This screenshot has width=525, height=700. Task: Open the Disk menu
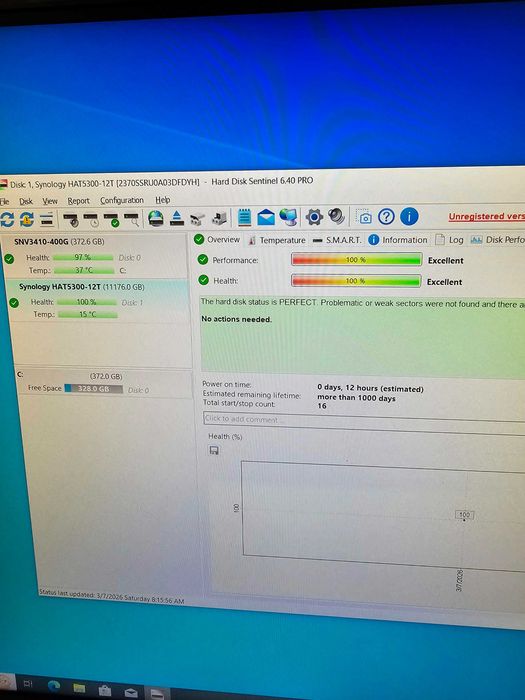click(26, 201)
